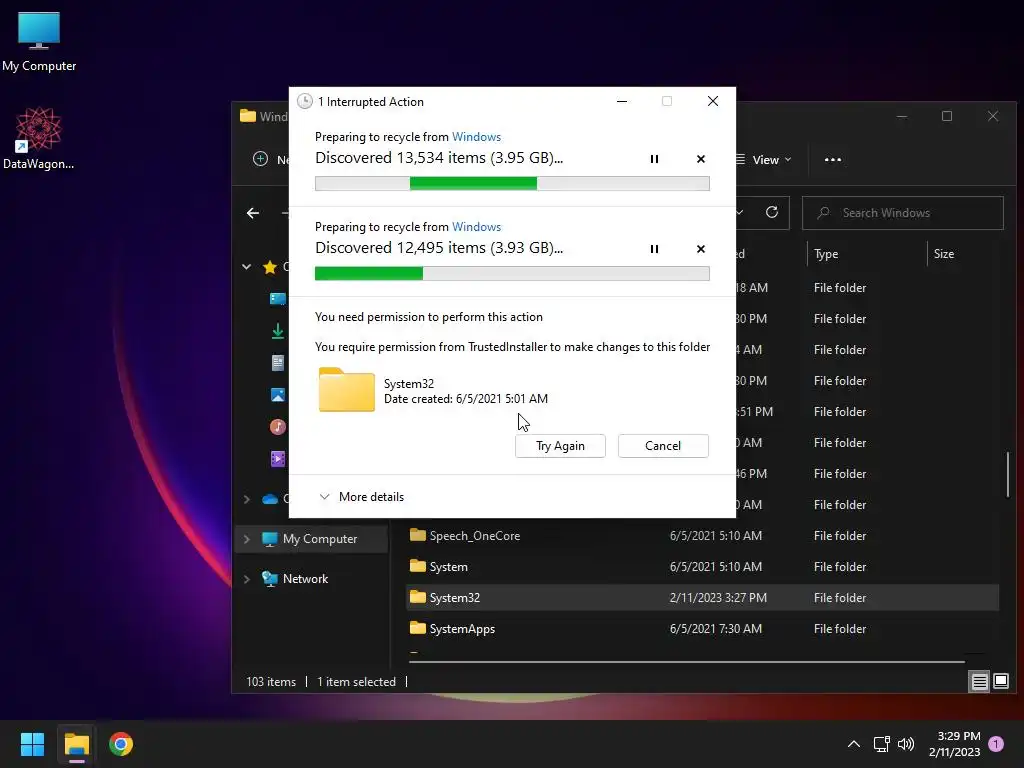Select the System folder row

pyautogui.click(x=702, y=566)
